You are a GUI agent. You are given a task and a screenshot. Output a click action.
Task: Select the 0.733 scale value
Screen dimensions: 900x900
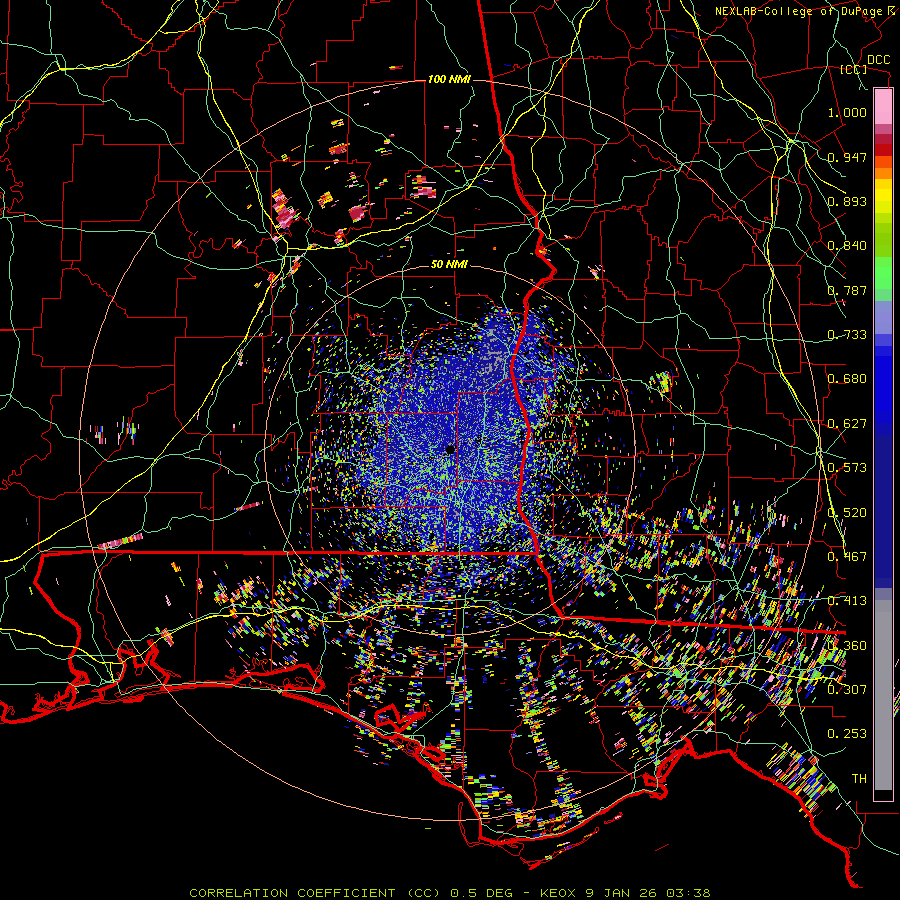[847, 335]
